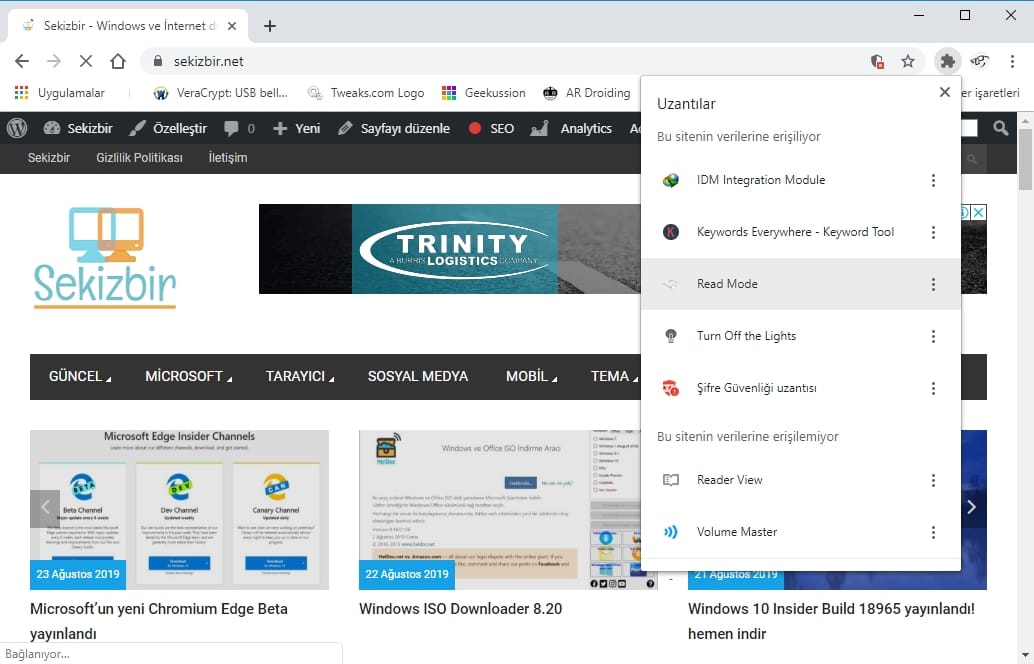The height and width of the screenshot is (664, 1034).
Task: Click the blocked content shield icon in address bar
Action: pos(877,61)
